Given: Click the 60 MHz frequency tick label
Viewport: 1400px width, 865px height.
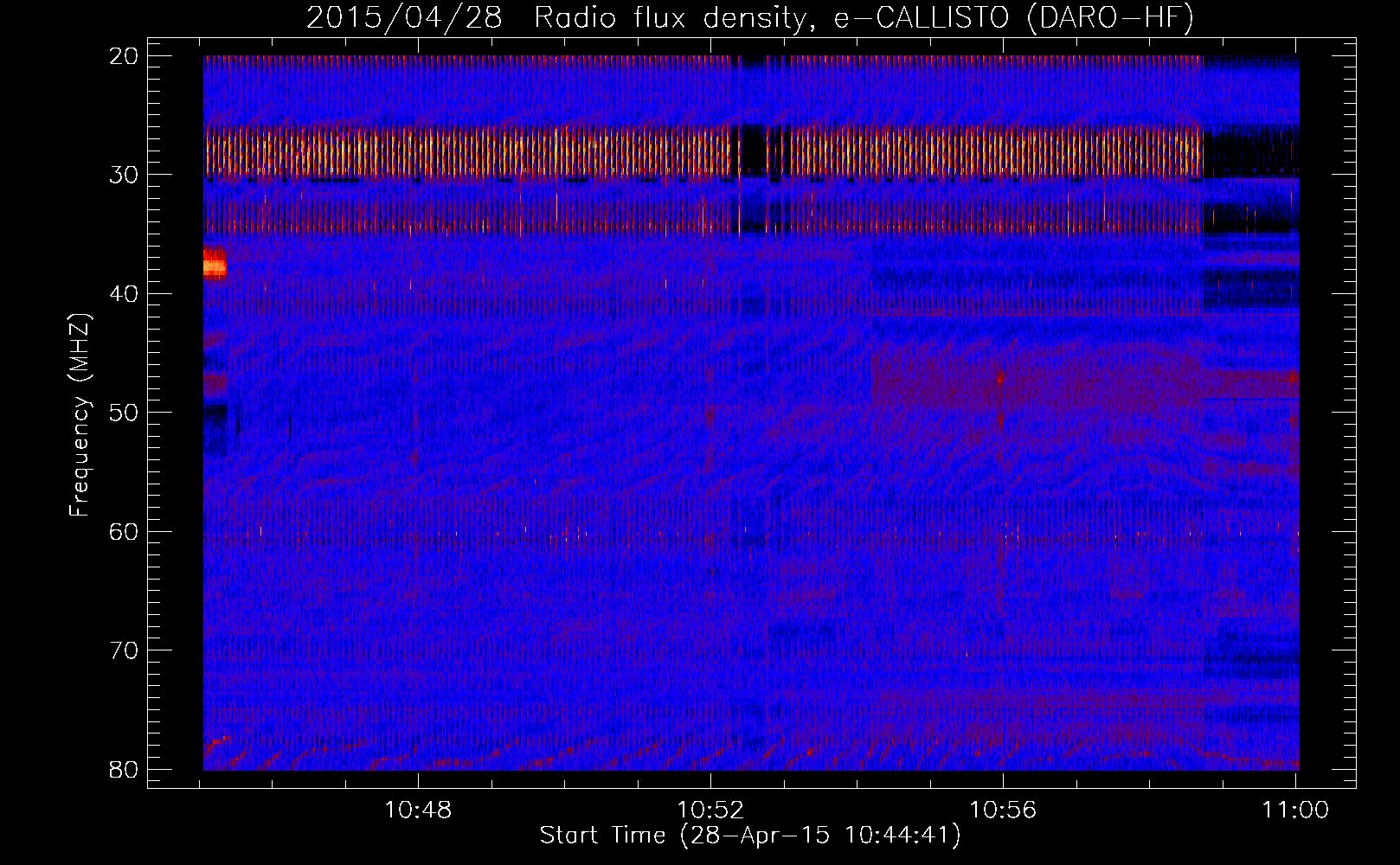Looking at the screenshot, I should pos(124,531).
